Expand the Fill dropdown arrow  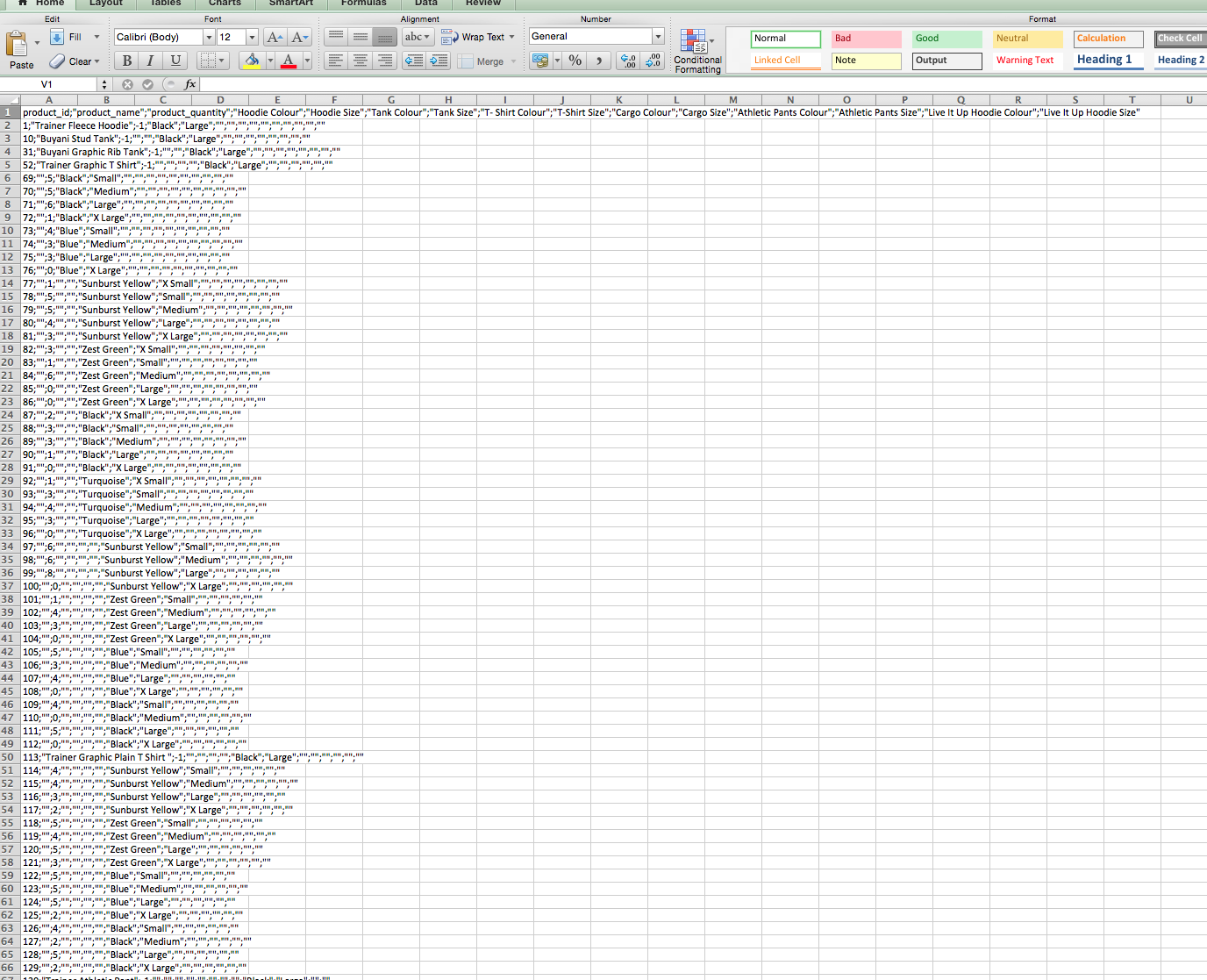click(96, 37)
